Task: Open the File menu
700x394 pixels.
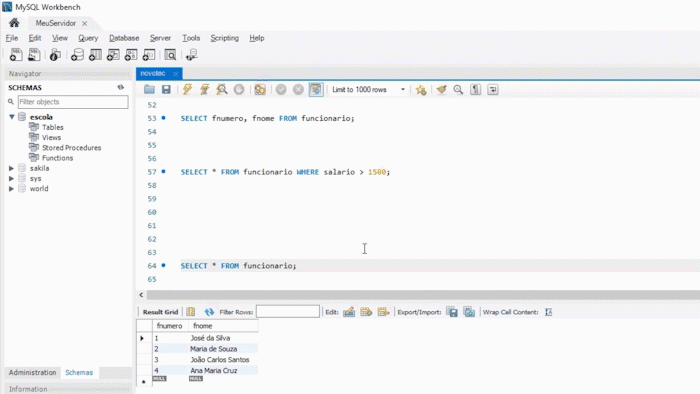Action: pyautogui.click(x=12, y=38)
